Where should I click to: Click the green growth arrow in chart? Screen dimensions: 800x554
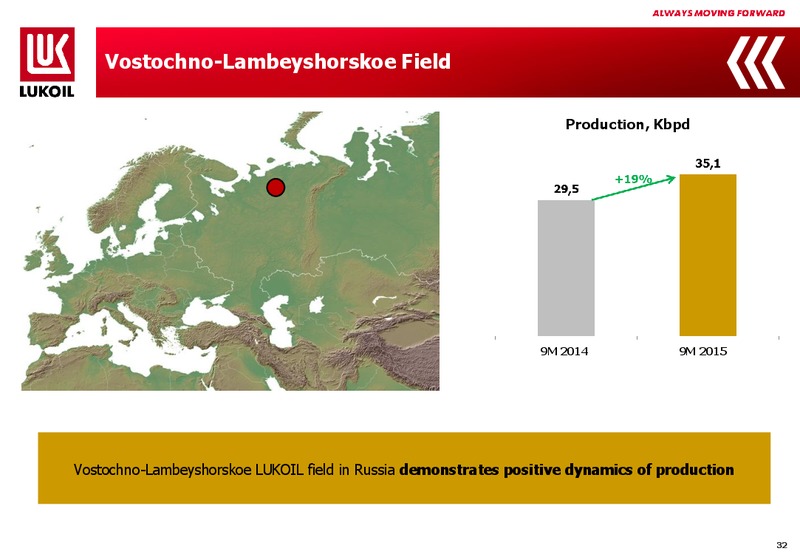click(634, 188)
